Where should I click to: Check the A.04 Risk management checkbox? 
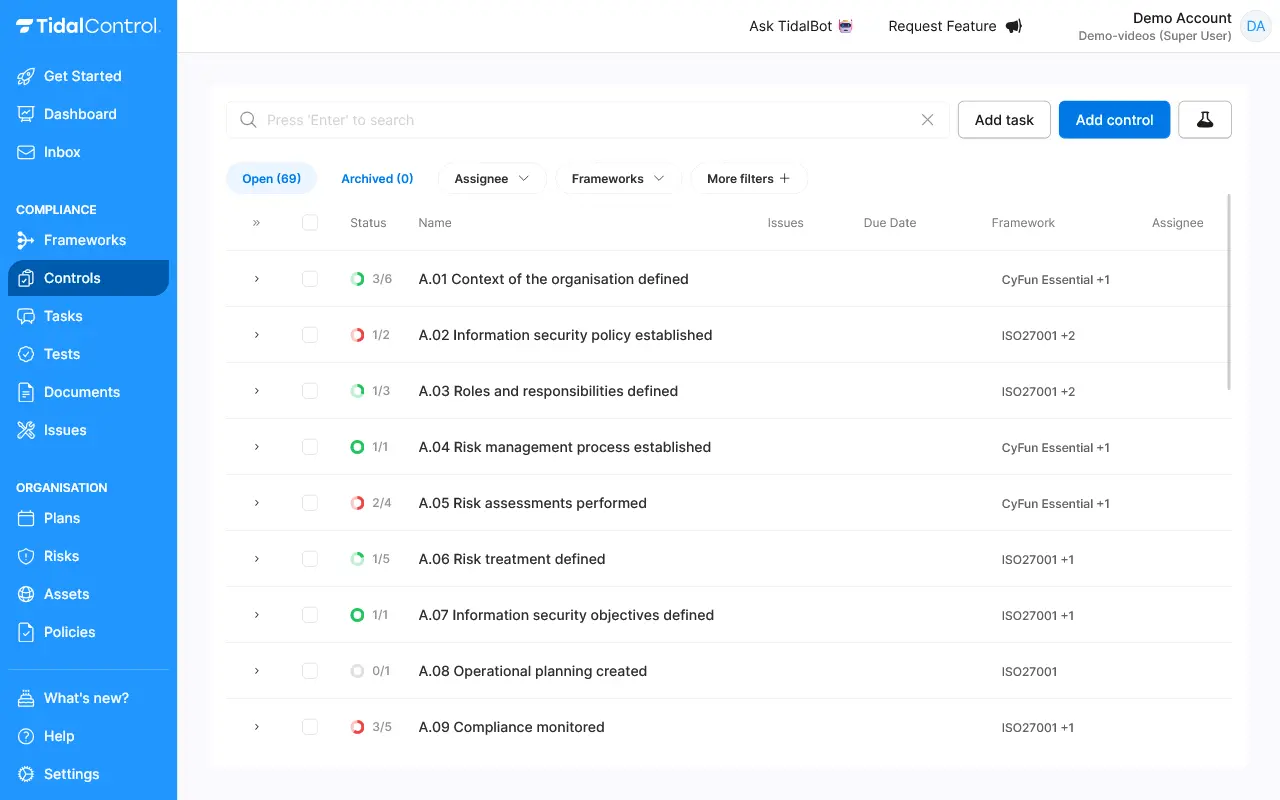coord(310,447)
